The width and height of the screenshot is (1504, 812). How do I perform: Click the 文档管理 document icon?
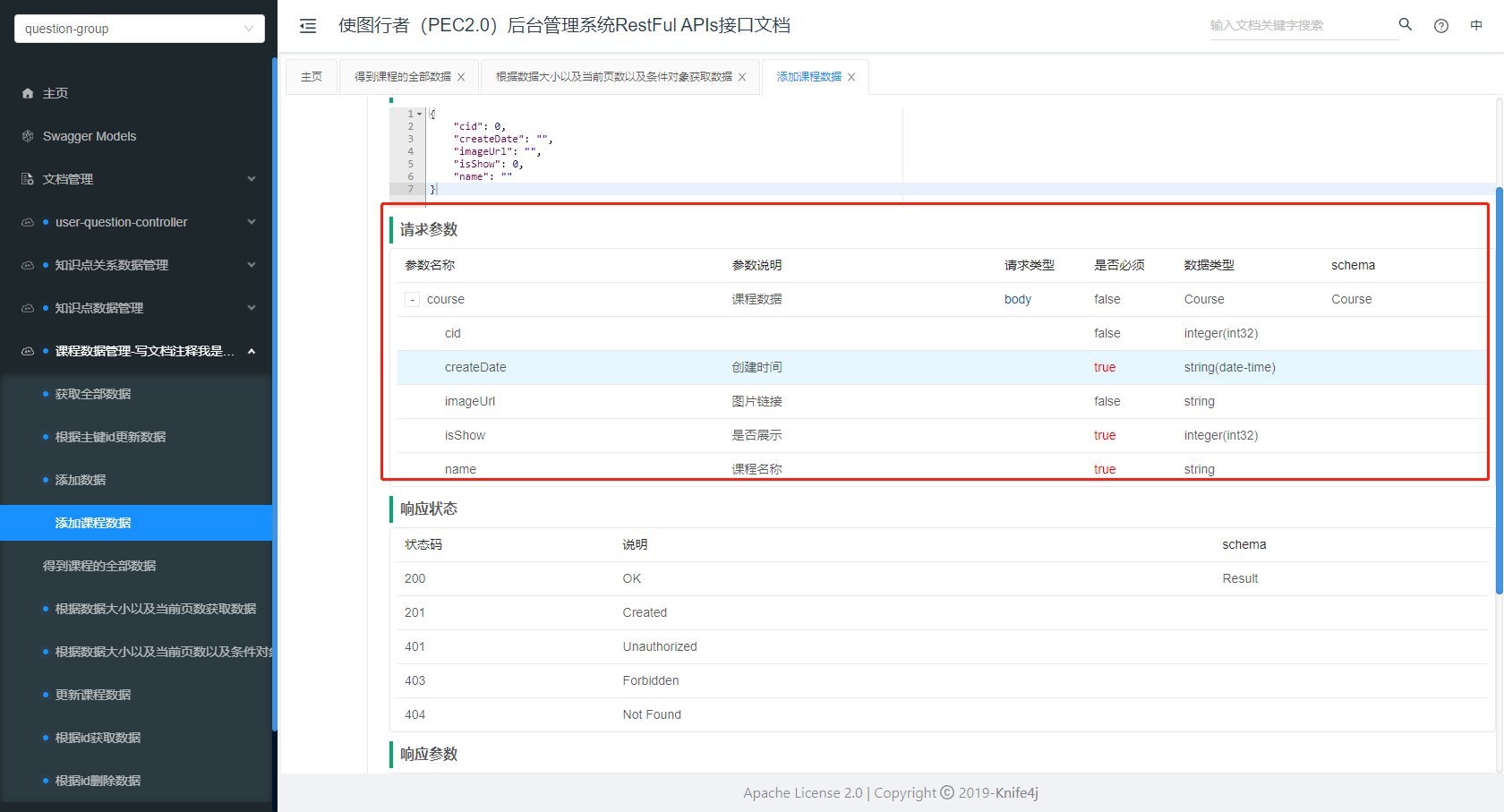28,179
